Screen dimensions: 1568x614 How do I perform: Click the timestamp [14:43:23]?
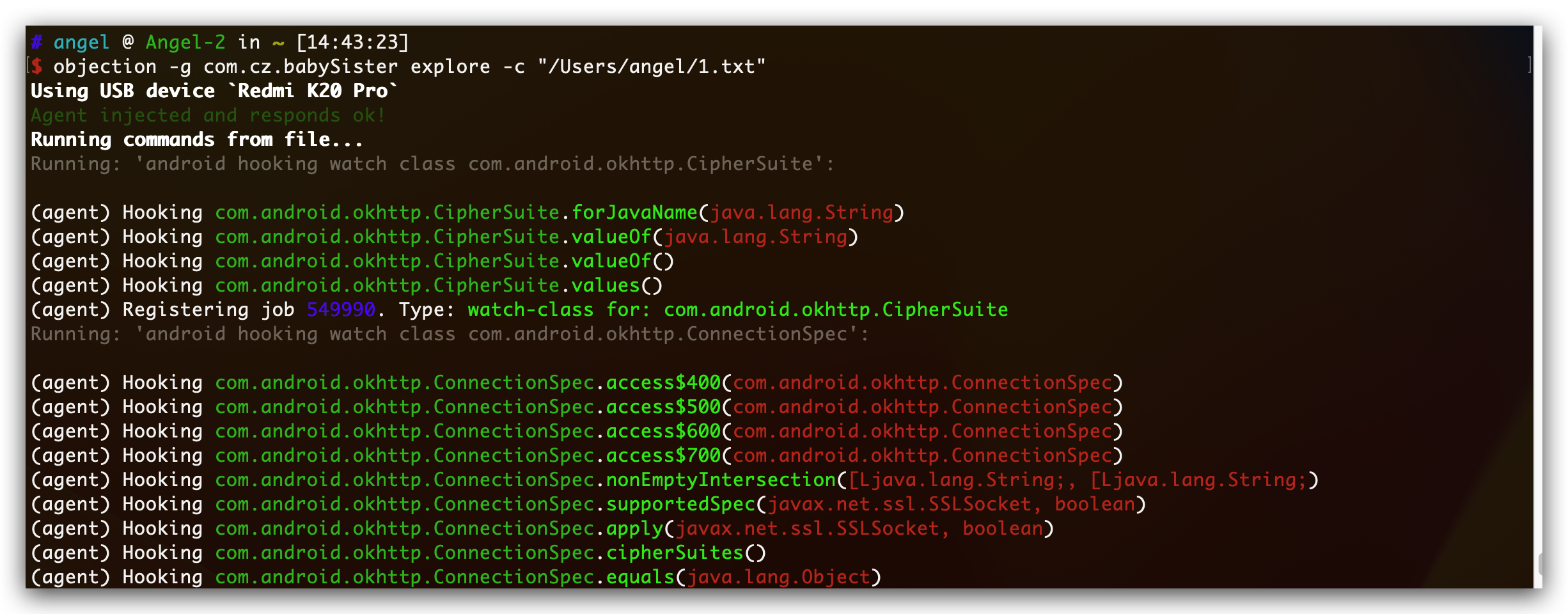(x=352, y=42)
